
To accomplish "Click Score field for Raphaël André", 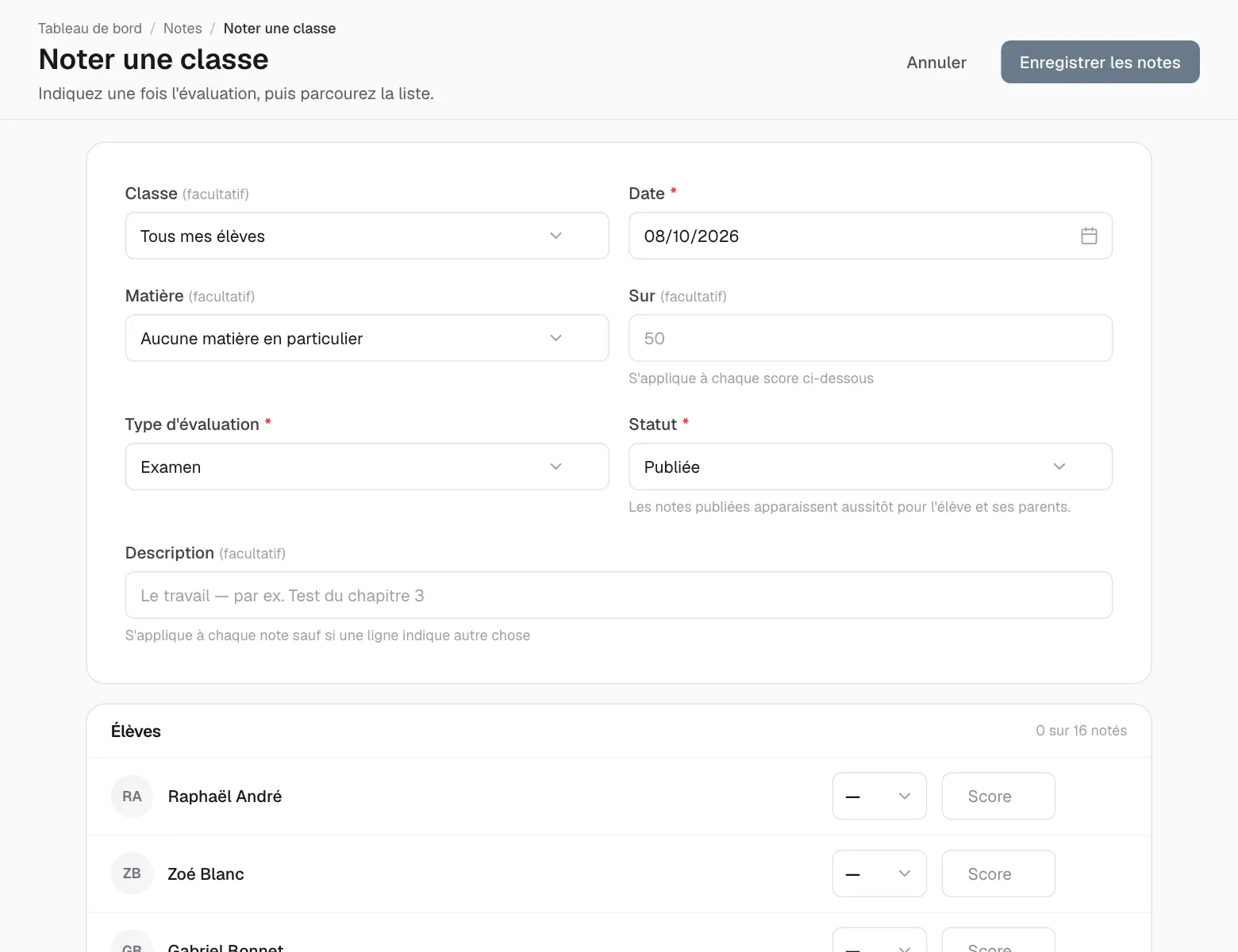I will pyautogui.click(x=998, y=796).
